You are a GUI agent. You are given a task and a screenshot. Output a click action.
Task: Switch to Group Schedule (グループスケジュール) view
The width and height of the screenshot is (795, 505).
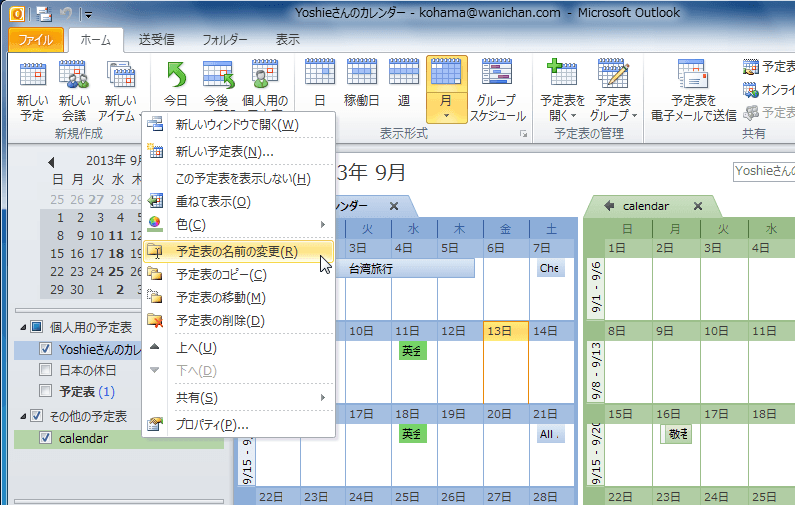497,90
